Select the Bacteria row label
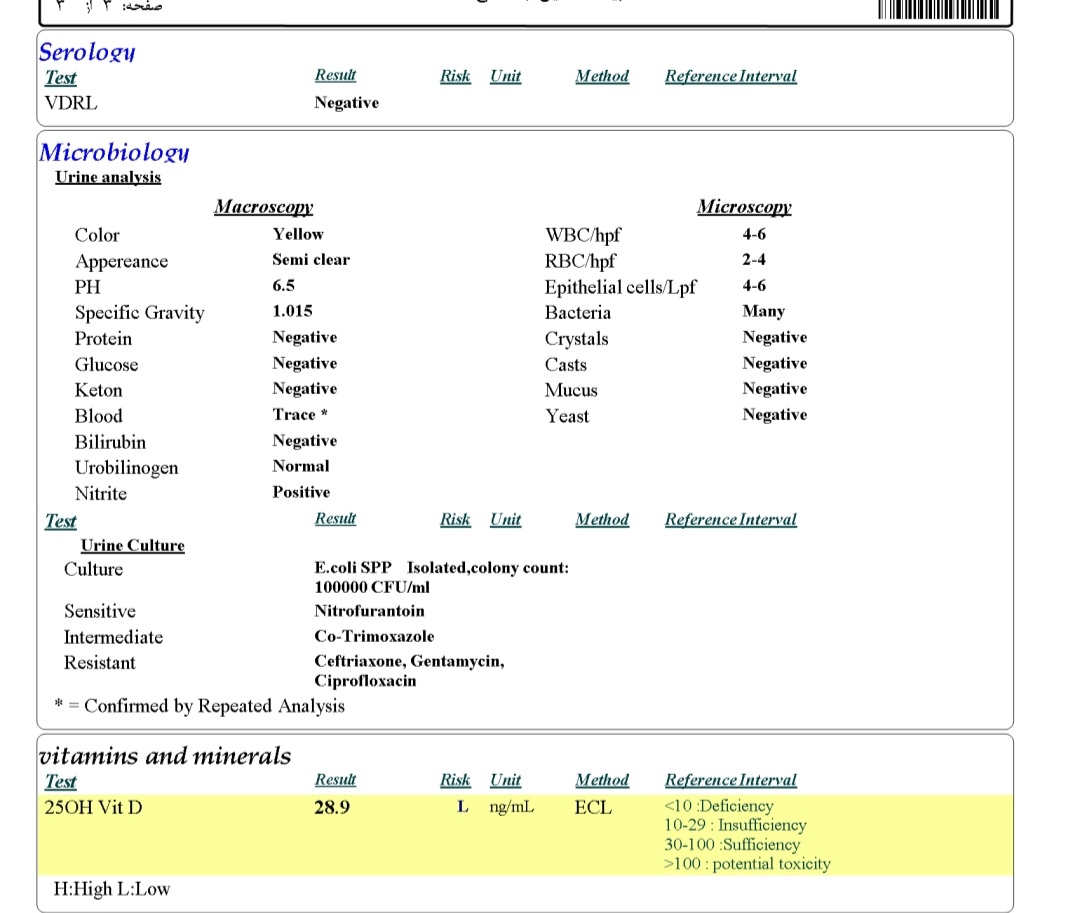Image resolution: width=1080 pixels, height=913 pixels. (578, 313)
